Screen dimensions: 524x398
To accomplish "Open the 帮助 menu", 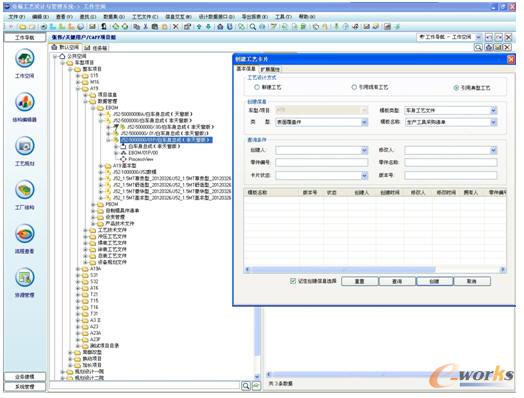I will 306,17.
